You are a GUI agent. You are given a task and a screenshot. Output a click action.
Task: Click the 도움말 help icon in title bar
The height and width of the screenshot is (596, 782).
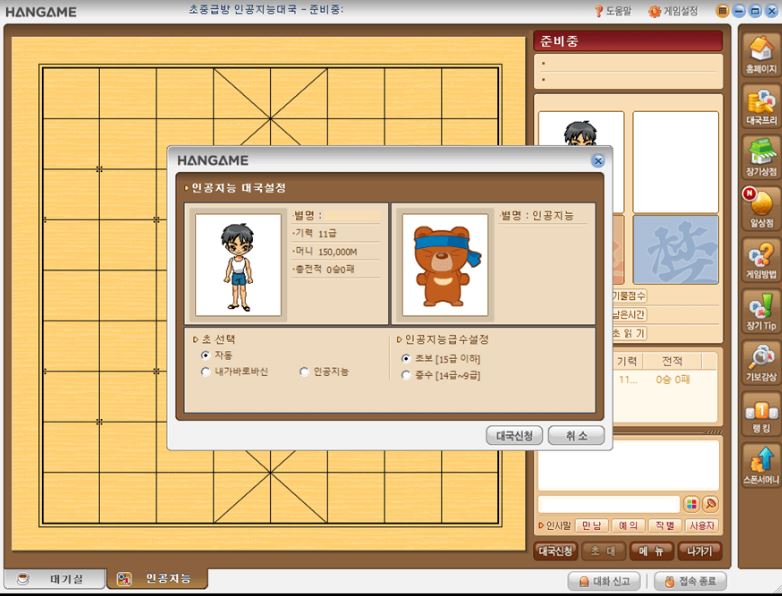[x=612, y=10]
